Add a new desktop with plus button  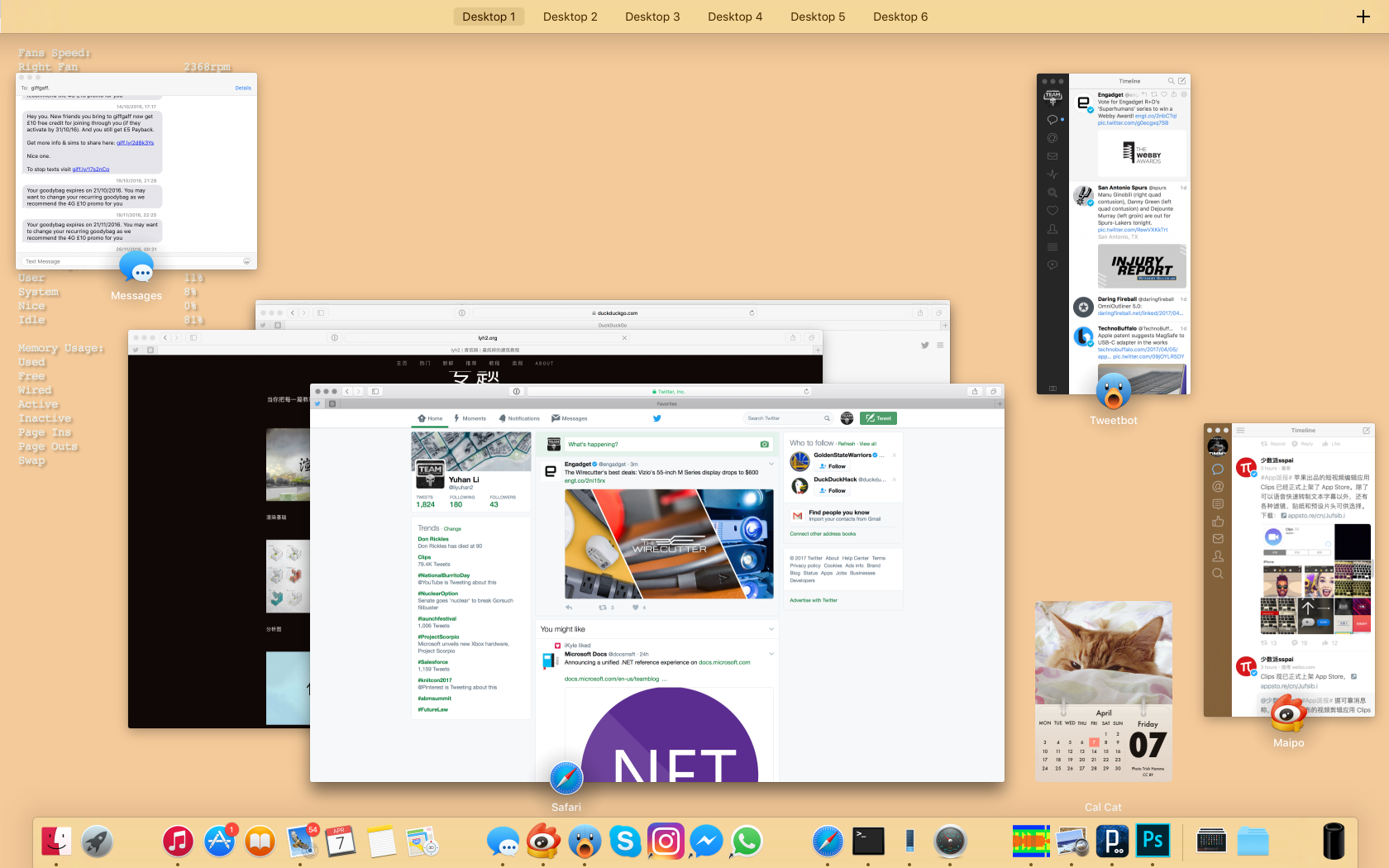[1363, 17]
